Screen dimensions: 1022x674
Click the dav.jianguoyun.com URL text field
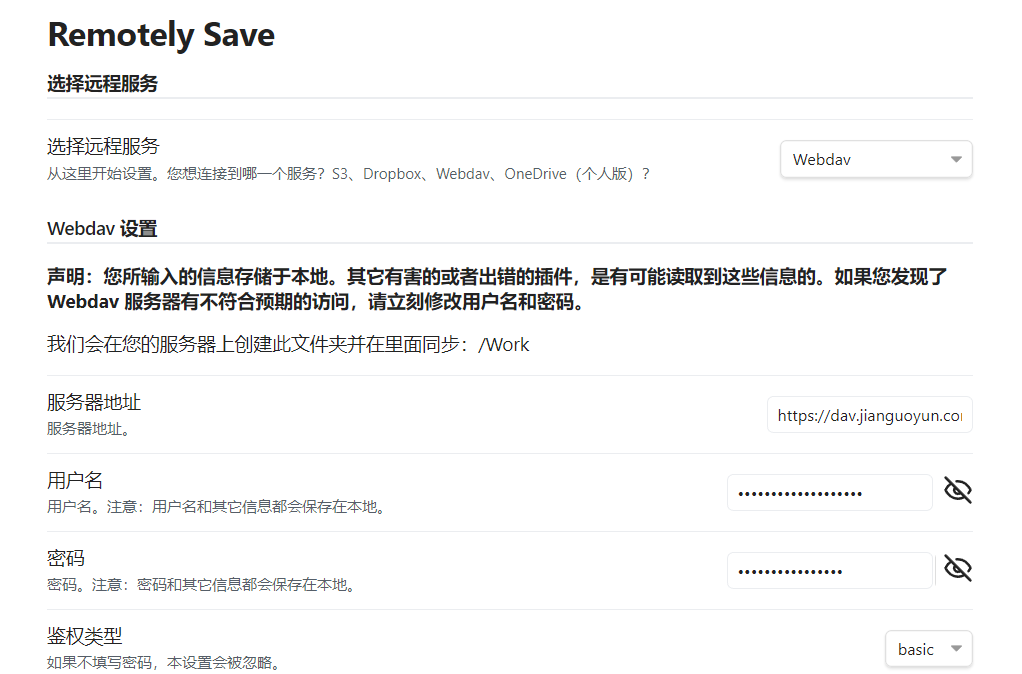pyautogui.click(x=869, y=414)
